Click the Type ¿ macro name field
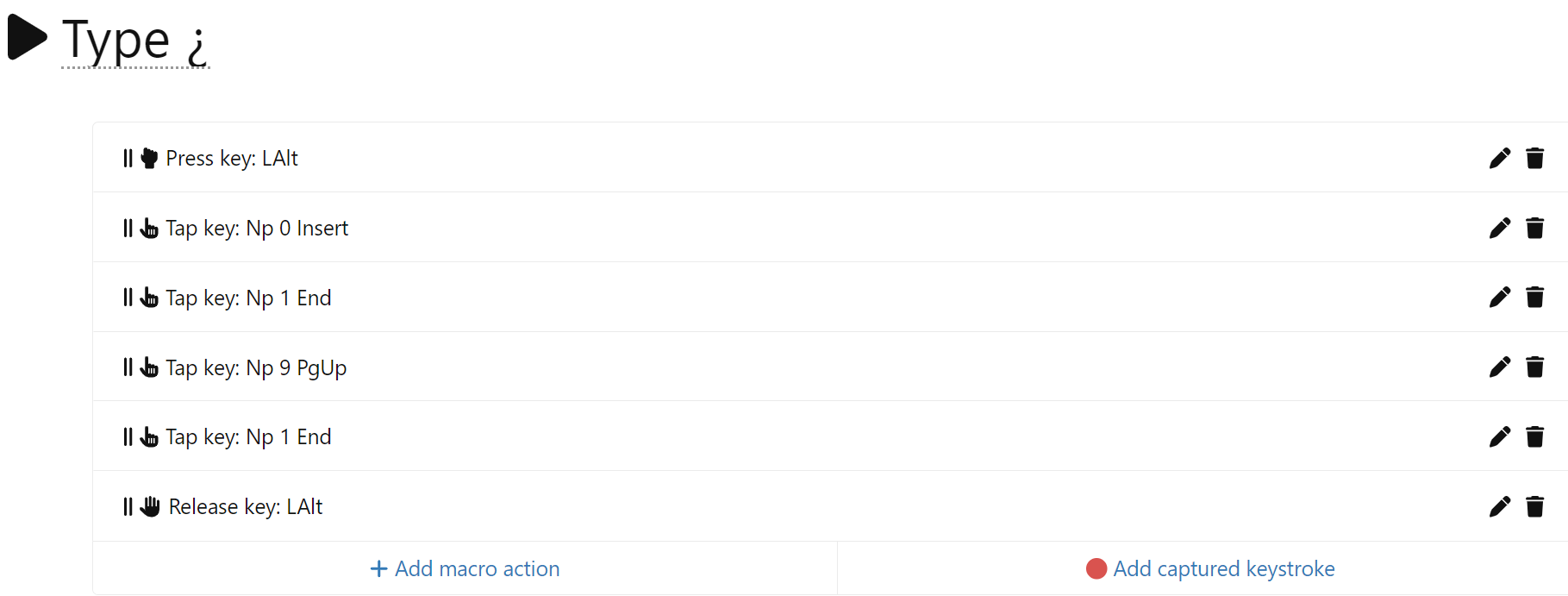Image resolution: width=1568 pixels, height=596 pixels. [x=135, y=41]
